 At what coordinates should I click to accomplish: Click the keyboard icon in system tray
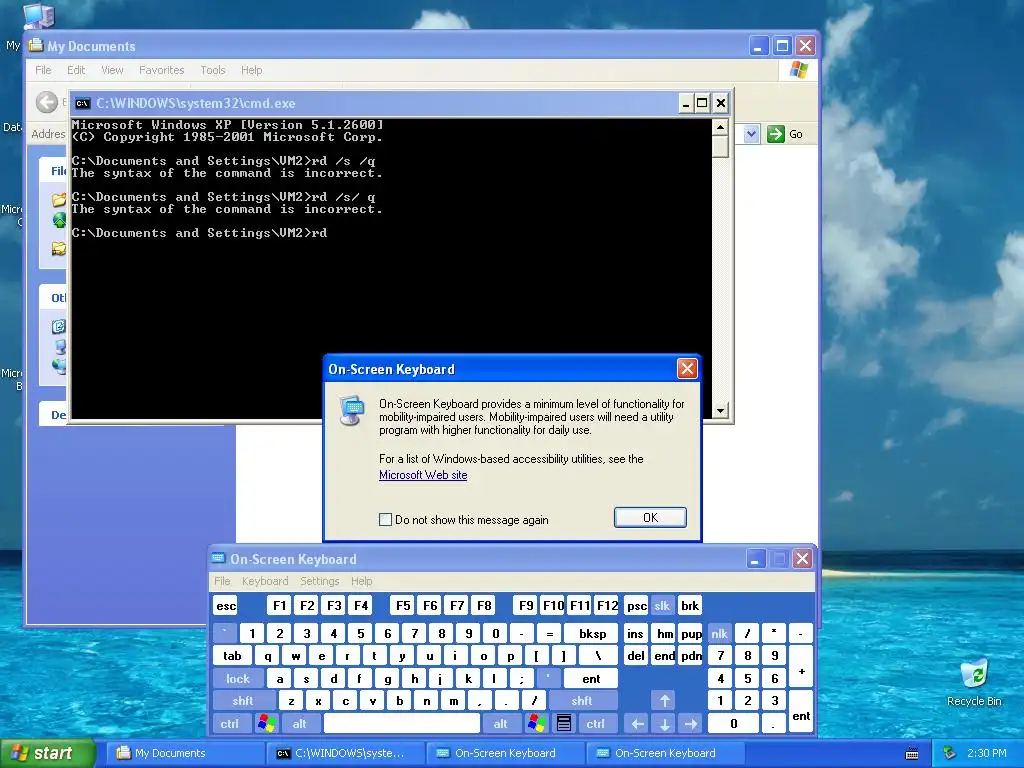click(x=912, y=753)
